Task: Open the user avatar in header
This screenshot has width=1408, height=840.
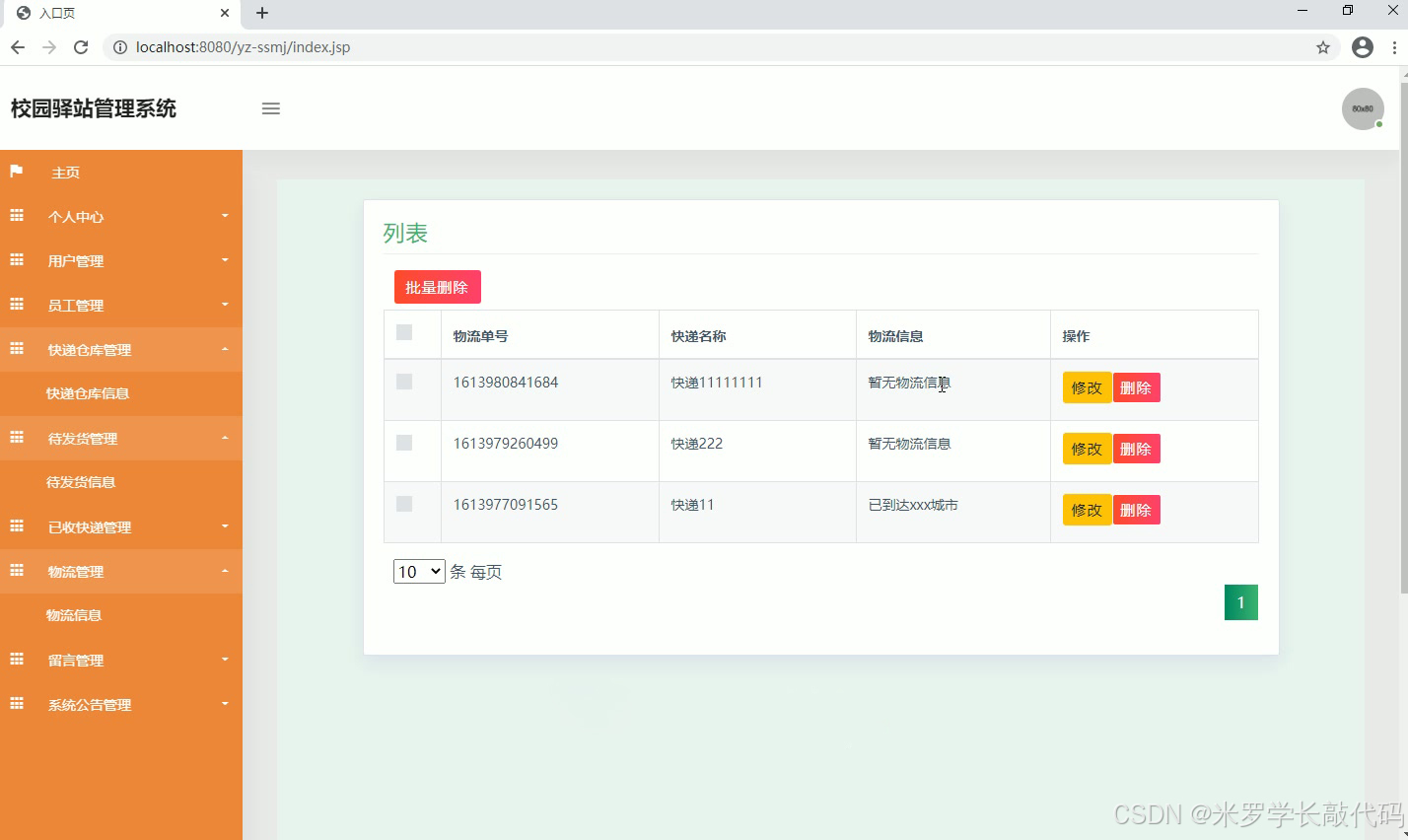Action: (1363, 108)
